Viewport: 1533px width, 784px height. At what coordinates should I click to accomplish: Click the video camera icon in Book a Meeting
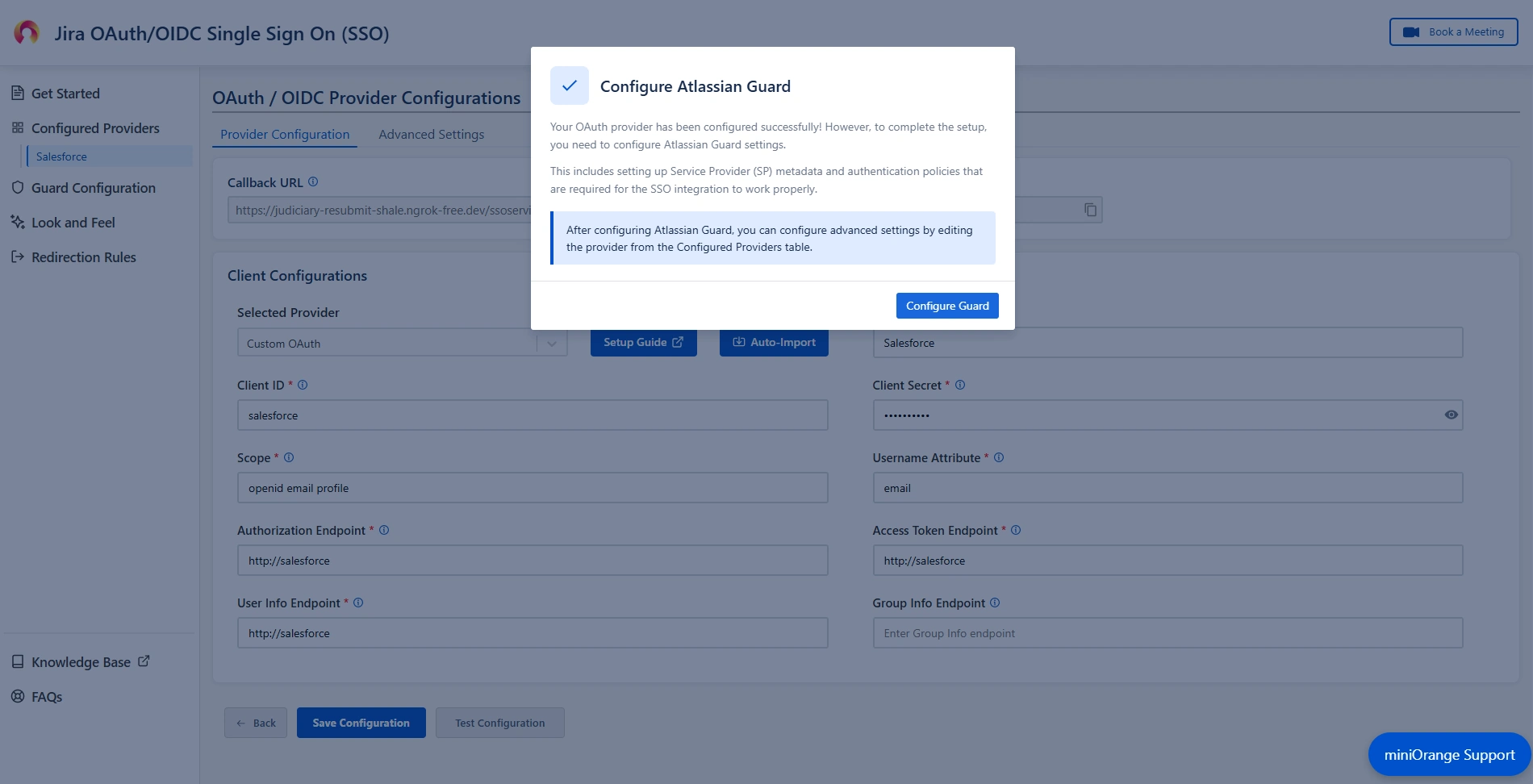click(x=1411, y=32)
